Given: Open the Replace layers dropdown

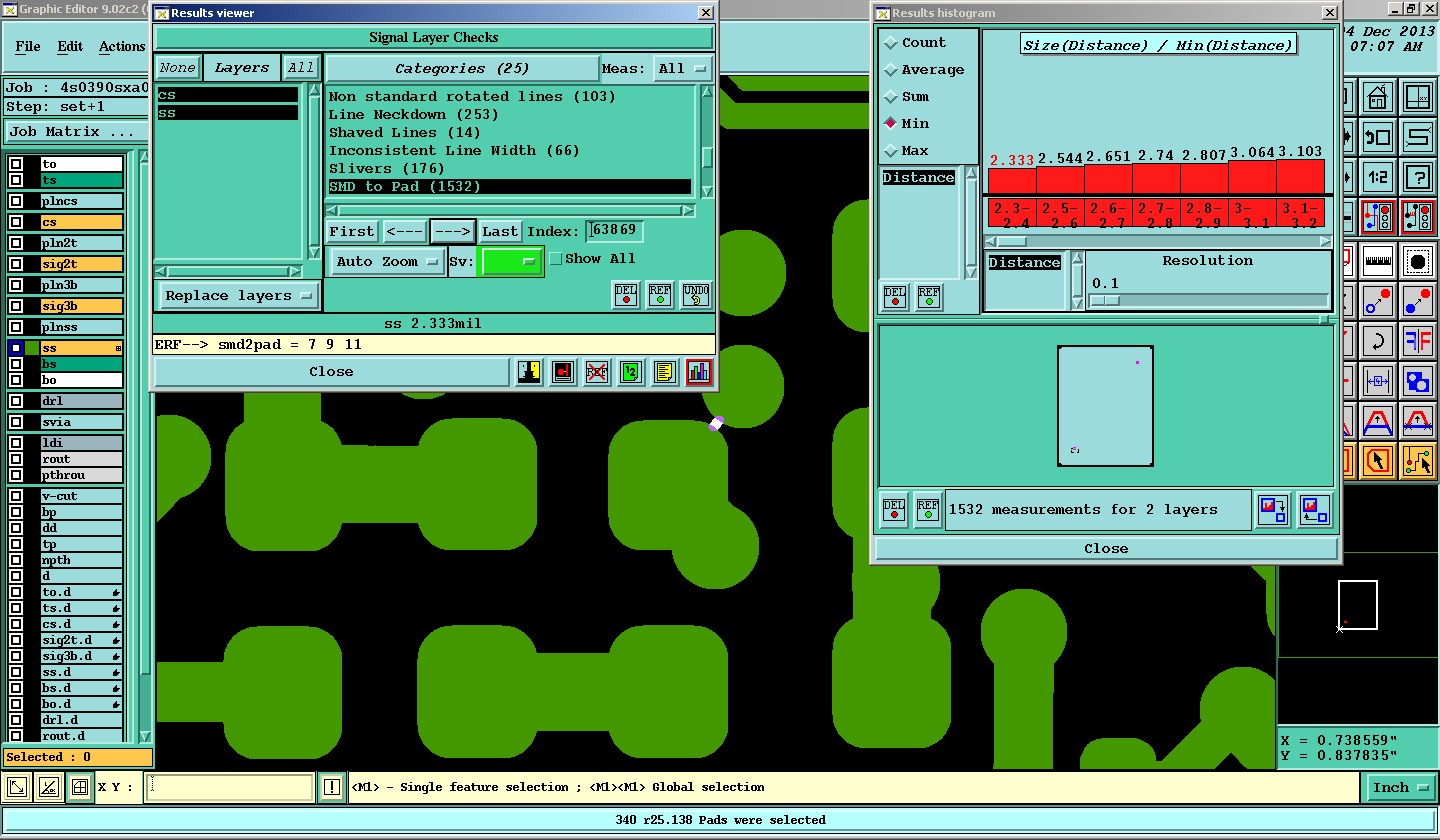Looking at the screenshot, I should point(239,296).
